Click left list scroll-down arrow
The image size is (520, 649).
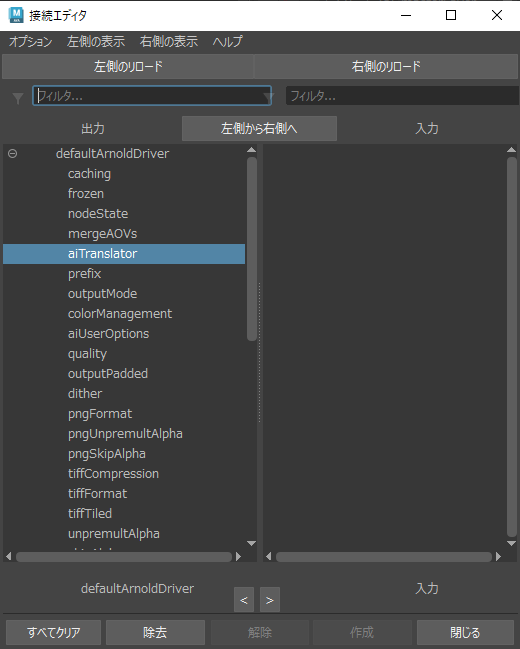coord(251,543)
